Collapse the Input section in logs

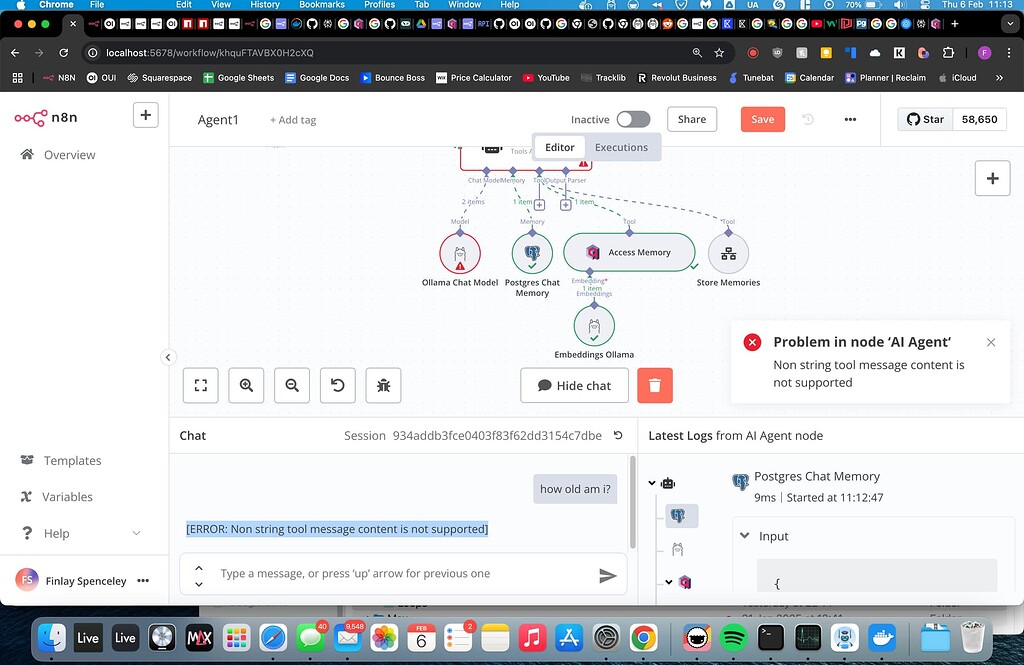click(x=744, y=536)
